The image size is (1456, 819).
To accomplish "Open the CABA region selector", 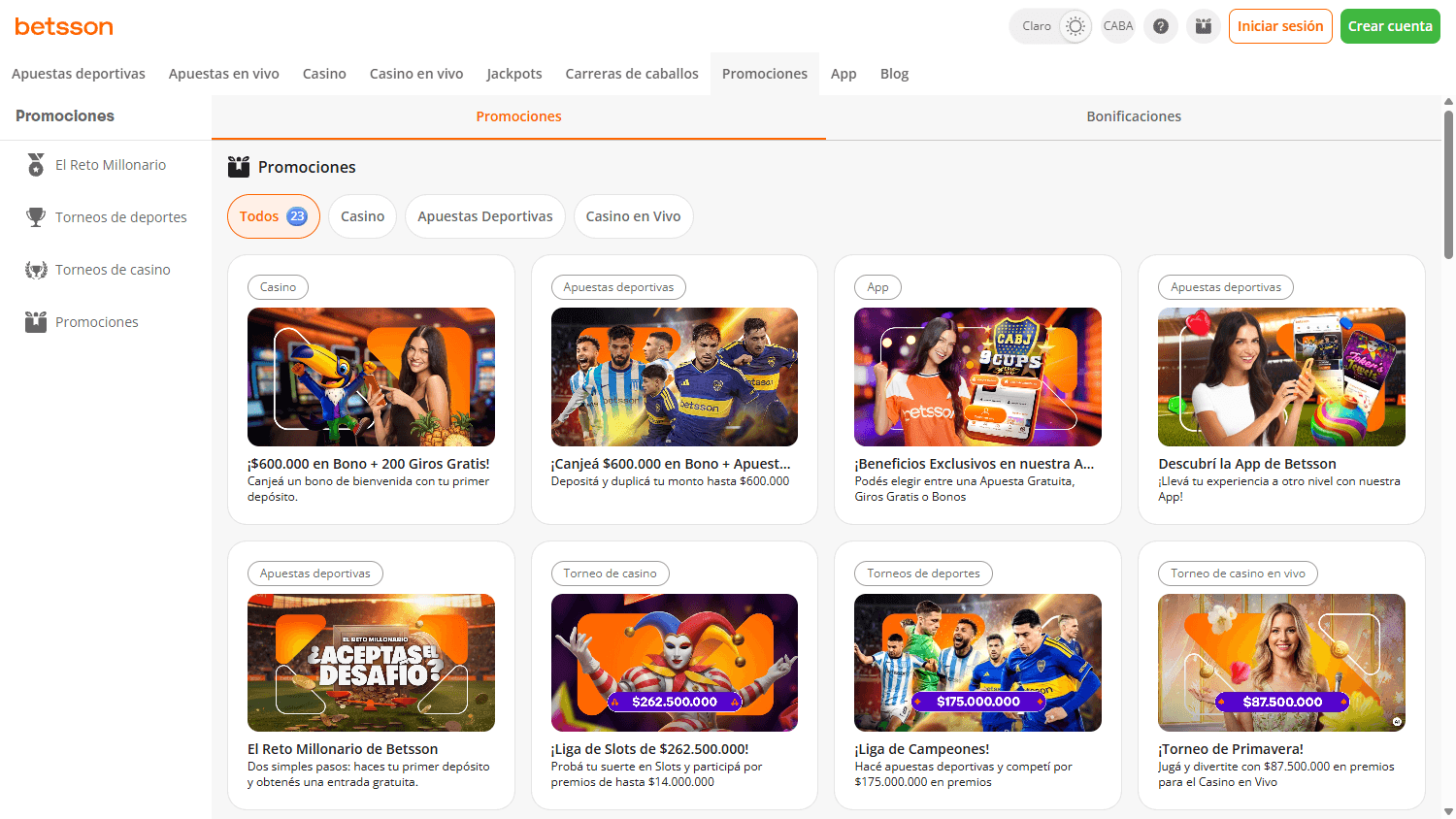I will pyautogui.click(x=1118, y=26).
